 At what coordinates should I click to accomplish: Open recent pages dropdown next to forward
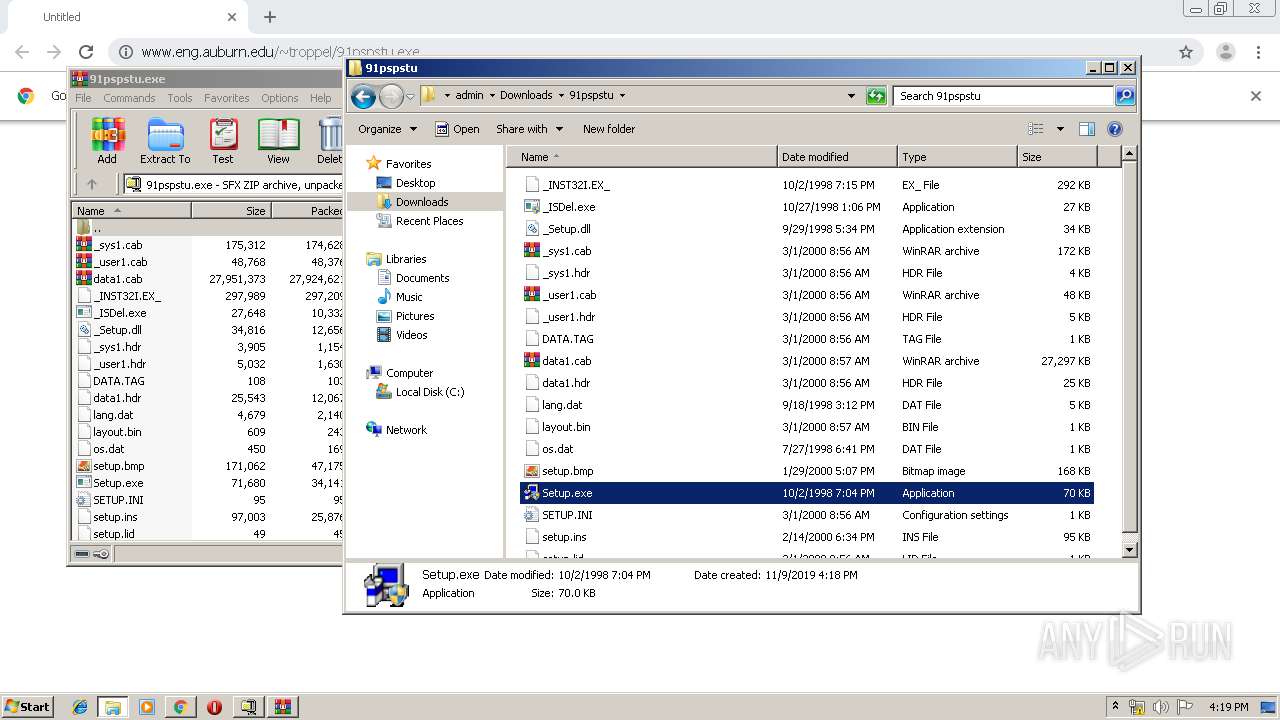coord(410,97)
